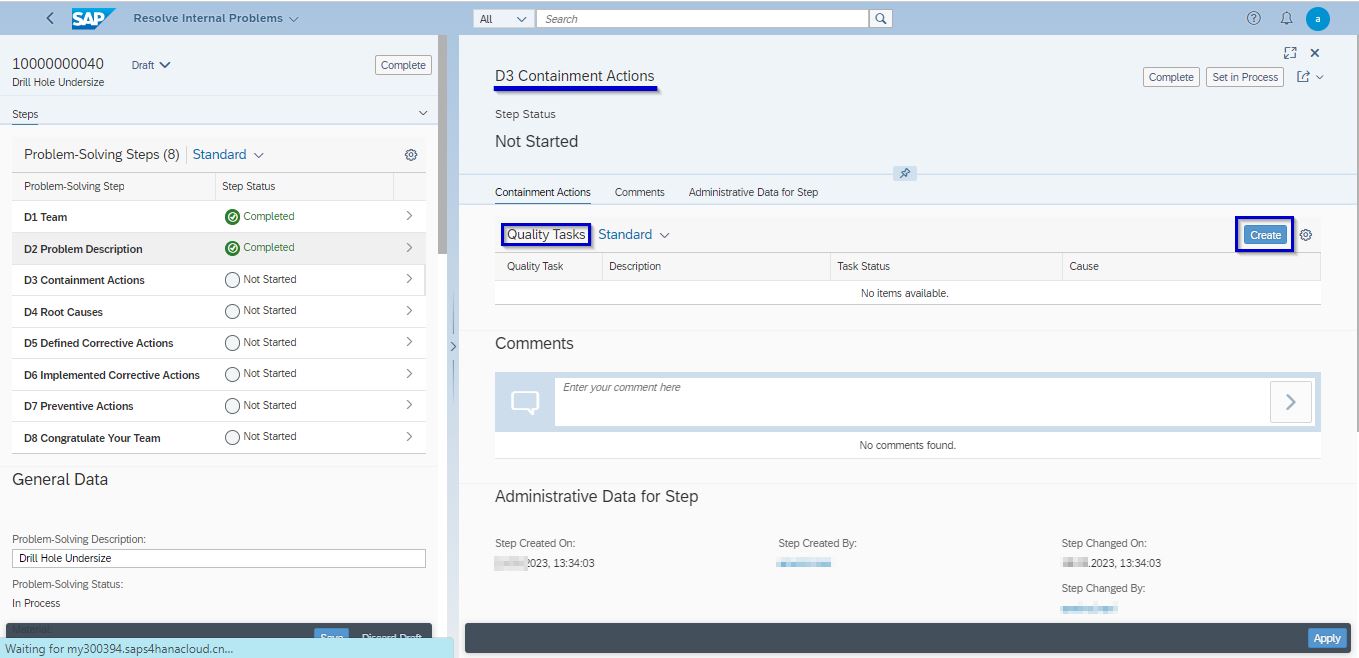Open the D4 Root Causes row chevron

tap(410, 311)
